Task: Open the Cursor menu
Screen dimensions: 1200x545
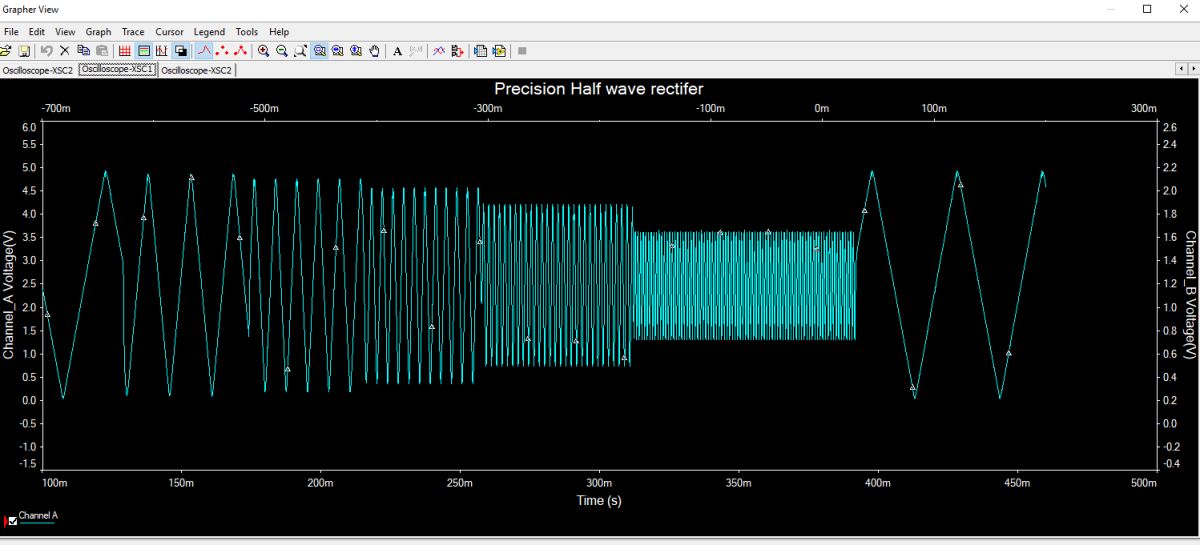Action: point(169,32)
